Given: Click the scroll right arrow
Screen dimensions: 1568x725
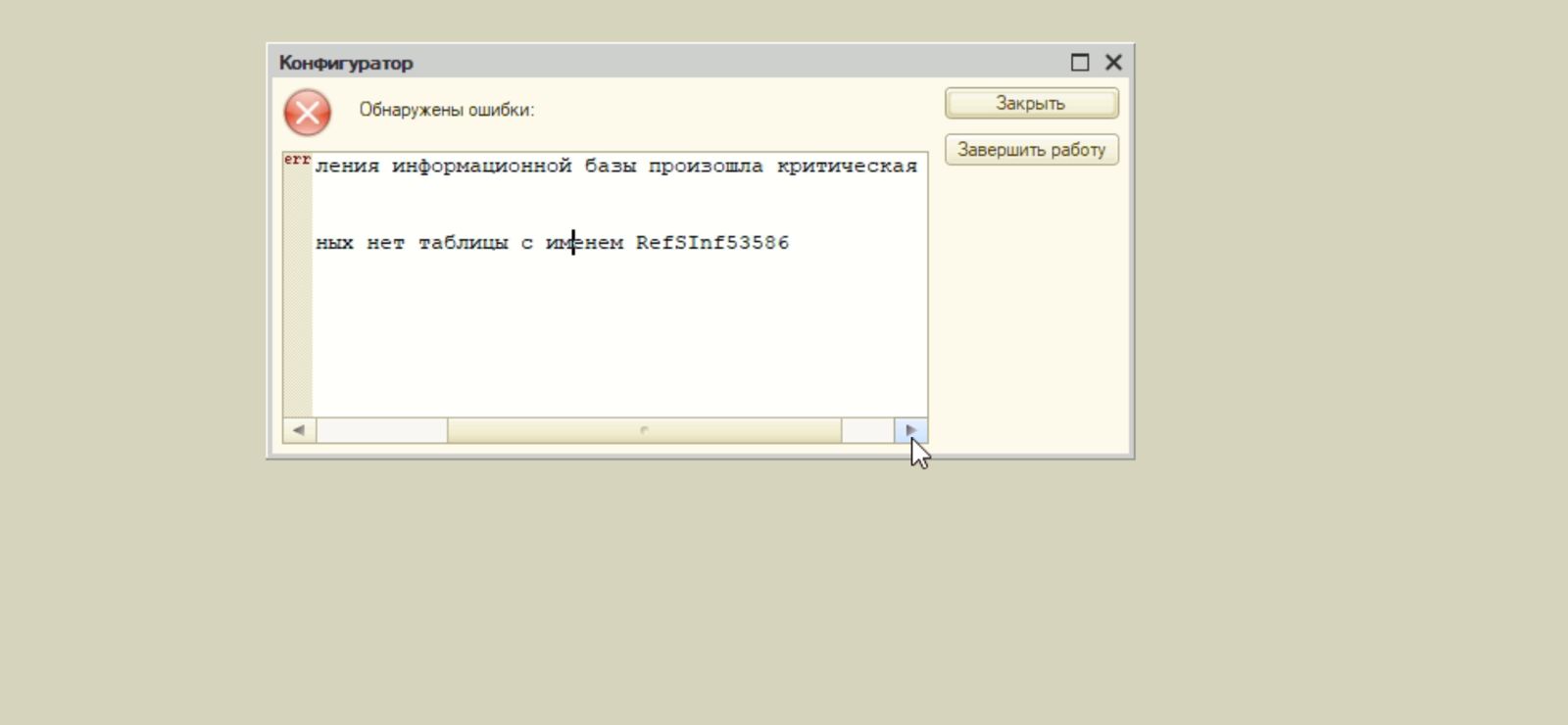Looking at the screenshot, I should pyautogui.click(x=910, y=430).
